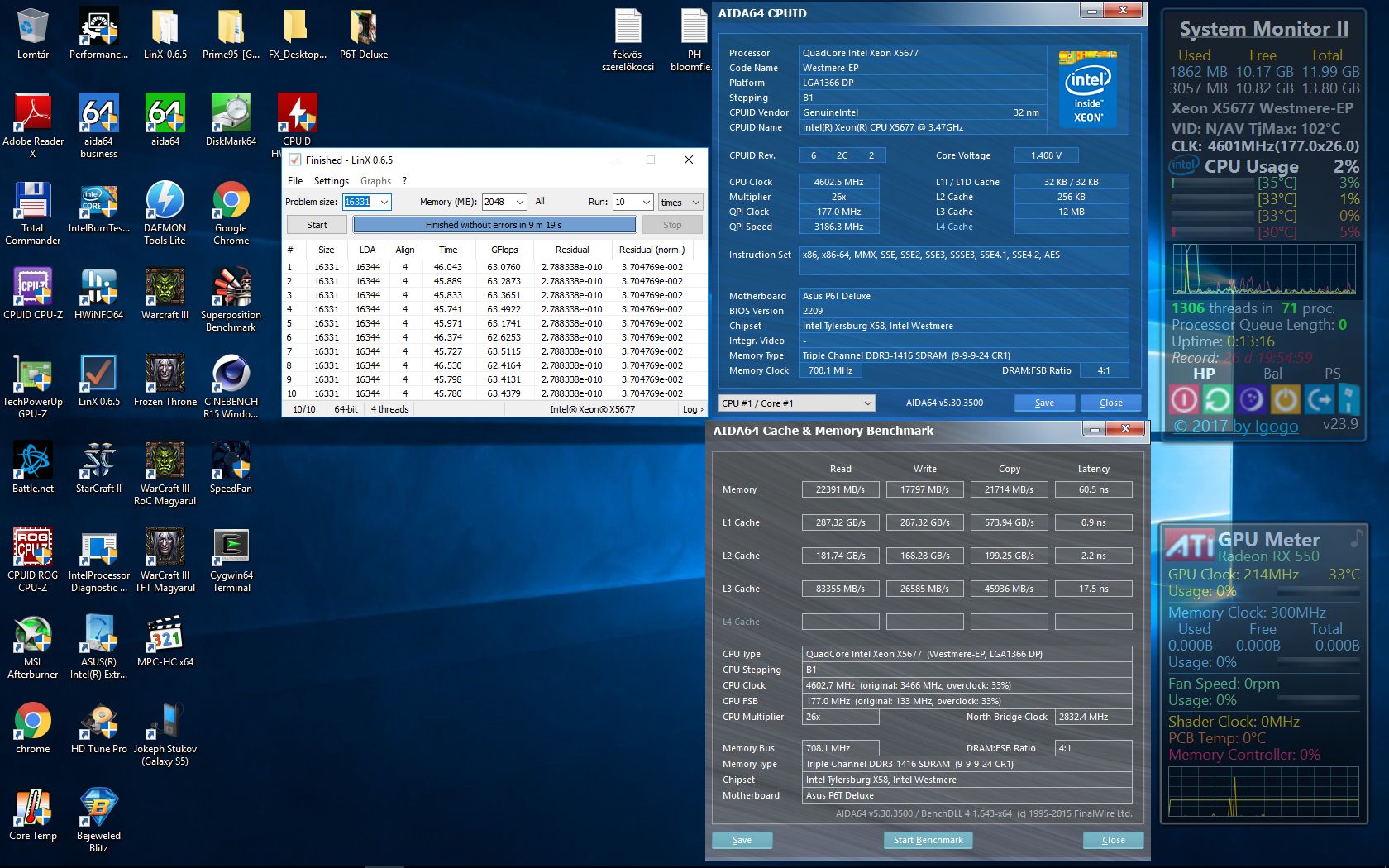The width and height of the screenshot is (1389, 868).
Task: Launch TechPowerUp GPU-Z desktop icon
Action: pyautogui.click(x=33, y=387)
